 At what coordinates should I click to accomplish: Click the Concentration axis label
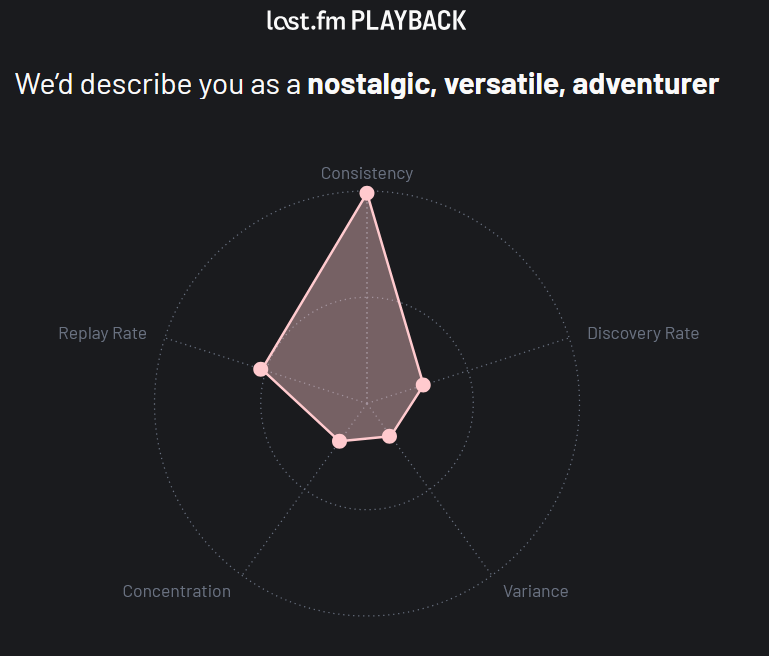pyautogui.click(x=177, y=591)
